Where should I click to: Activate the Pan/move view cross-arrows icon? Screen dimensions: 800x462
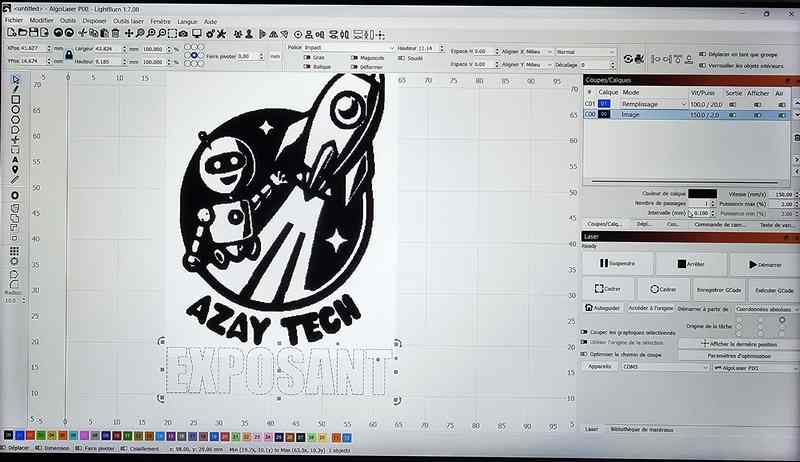[x=129, y=33]
